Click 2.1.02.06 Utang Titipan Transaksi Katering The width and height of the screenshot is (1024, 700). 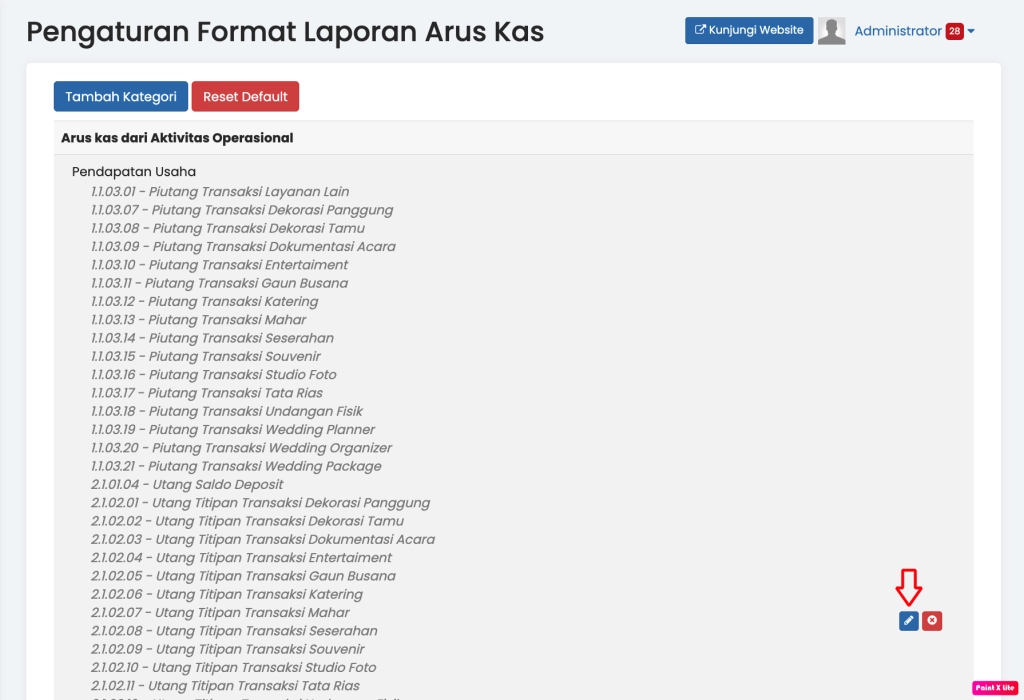(x=222, y=594)
